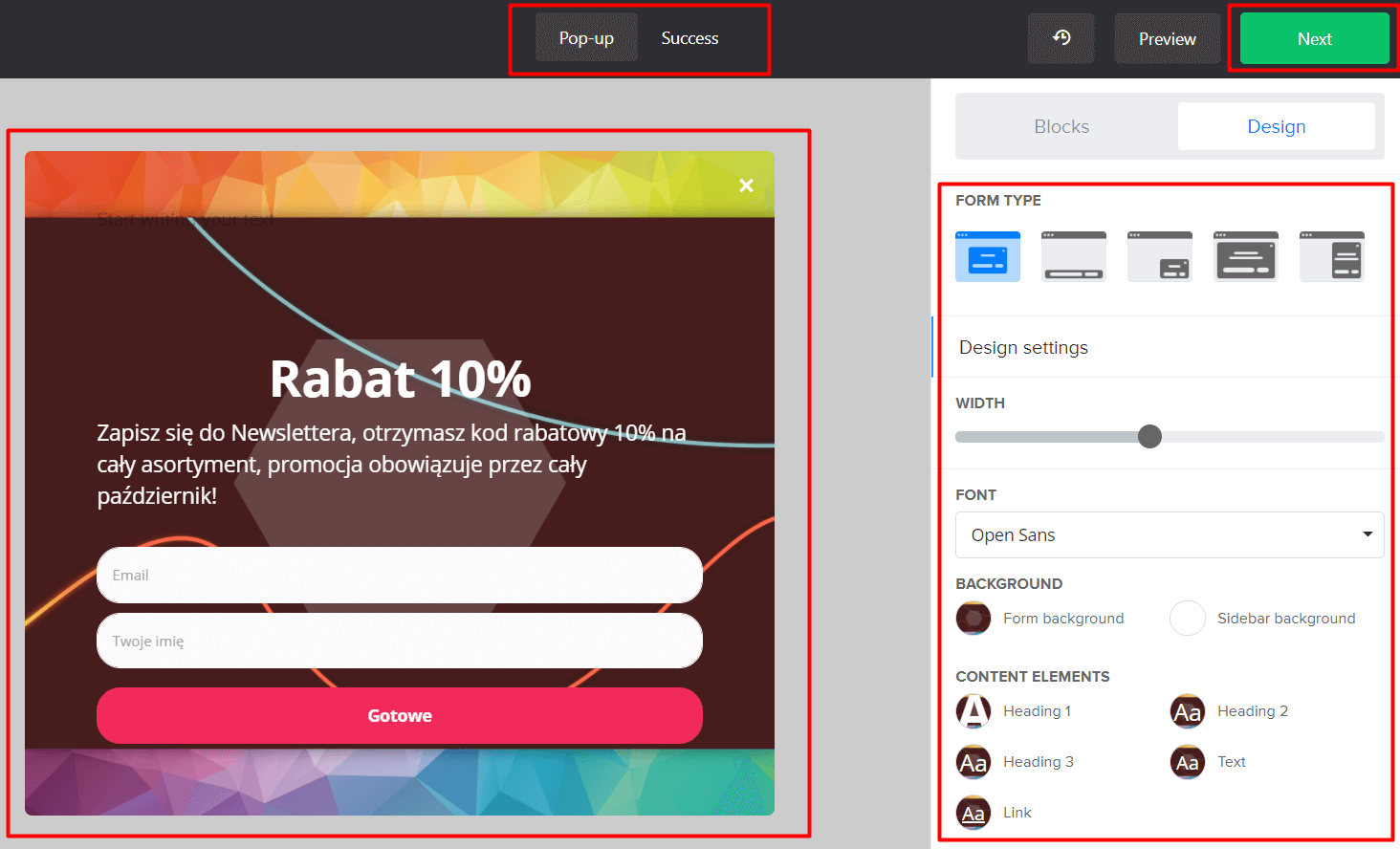Pick the full-screen overlay form type
This screenshot has width=1400, height=849.
(x=1245, y=256)
